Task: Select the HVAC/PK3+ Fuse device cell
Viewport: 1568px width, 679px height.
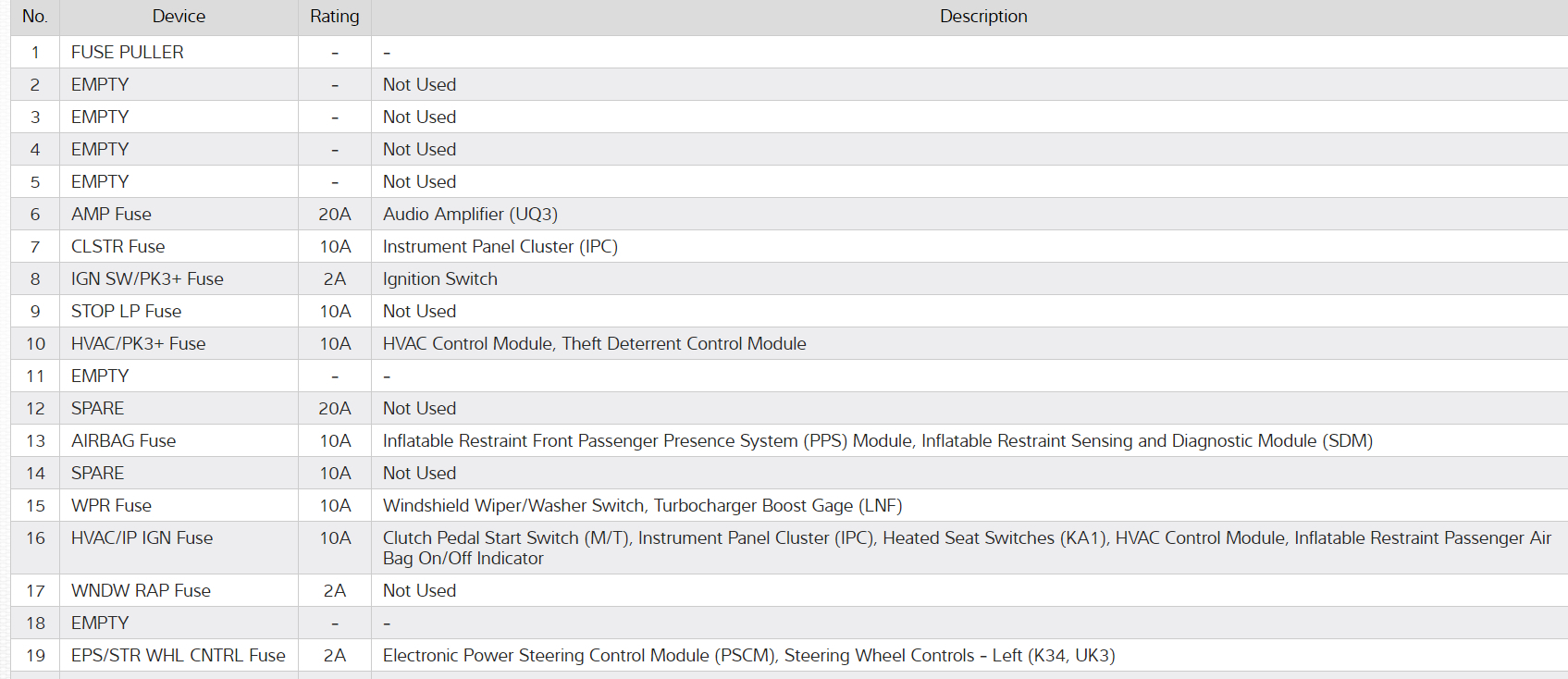Action: click(x=138, y=344)
